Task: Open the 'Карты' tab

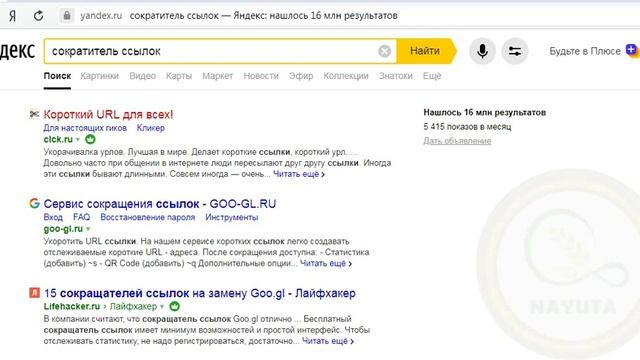Action: pos(179,76)
